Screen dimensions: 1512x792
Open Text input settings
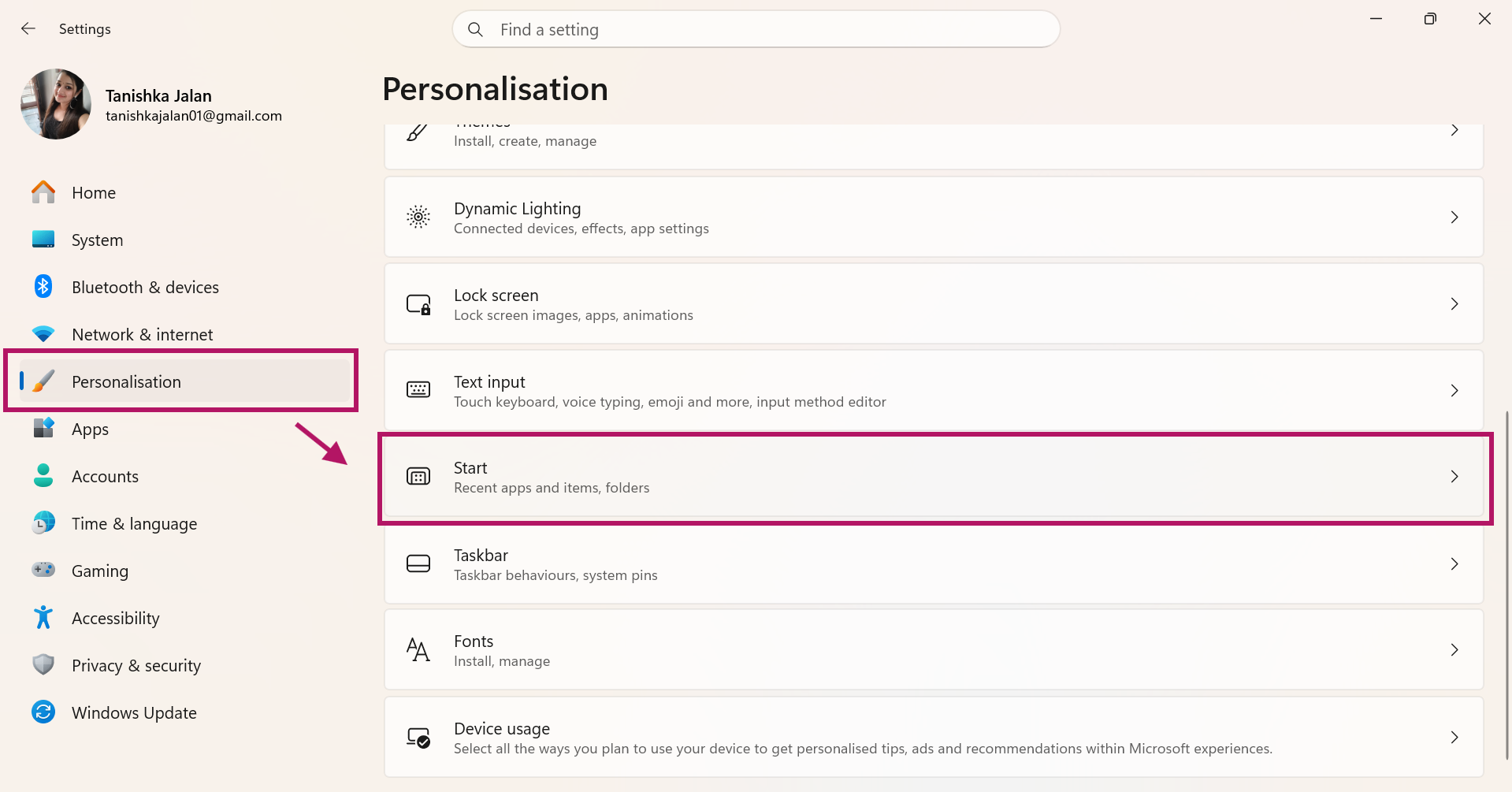coord(934,390)
